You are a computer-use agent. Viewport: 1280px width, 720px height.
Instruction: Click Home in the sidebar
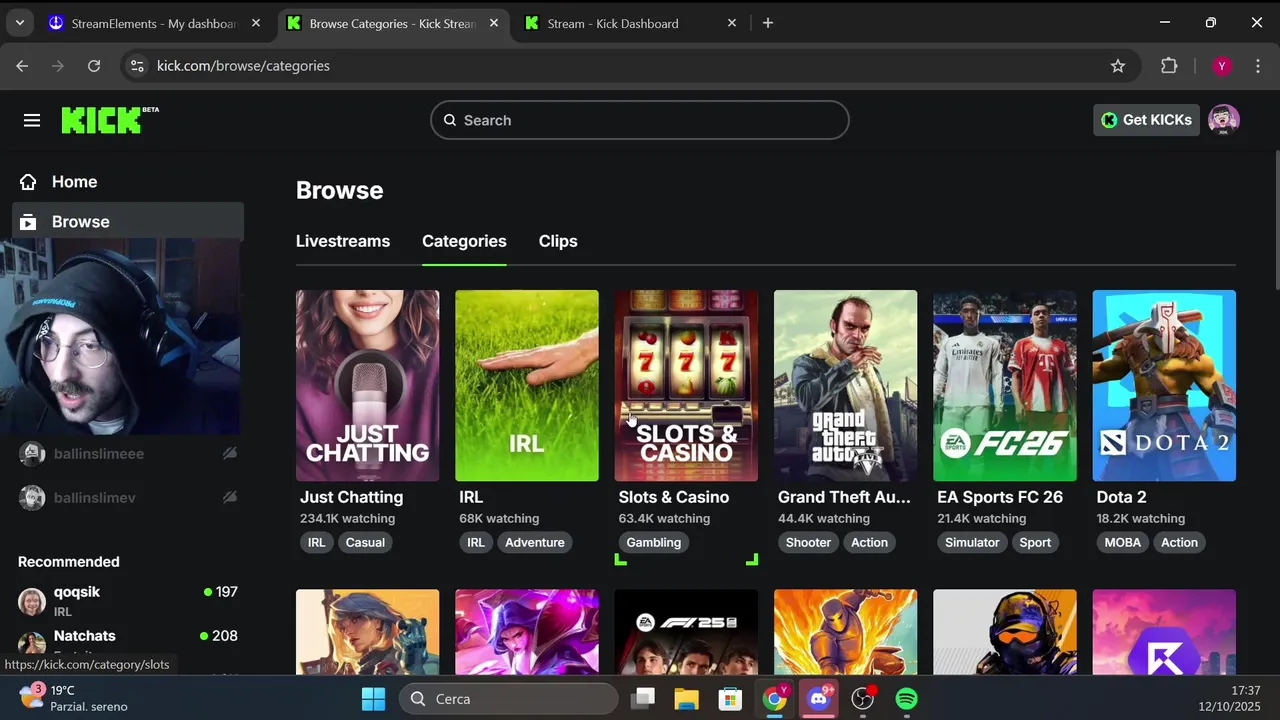coord(128,182)
